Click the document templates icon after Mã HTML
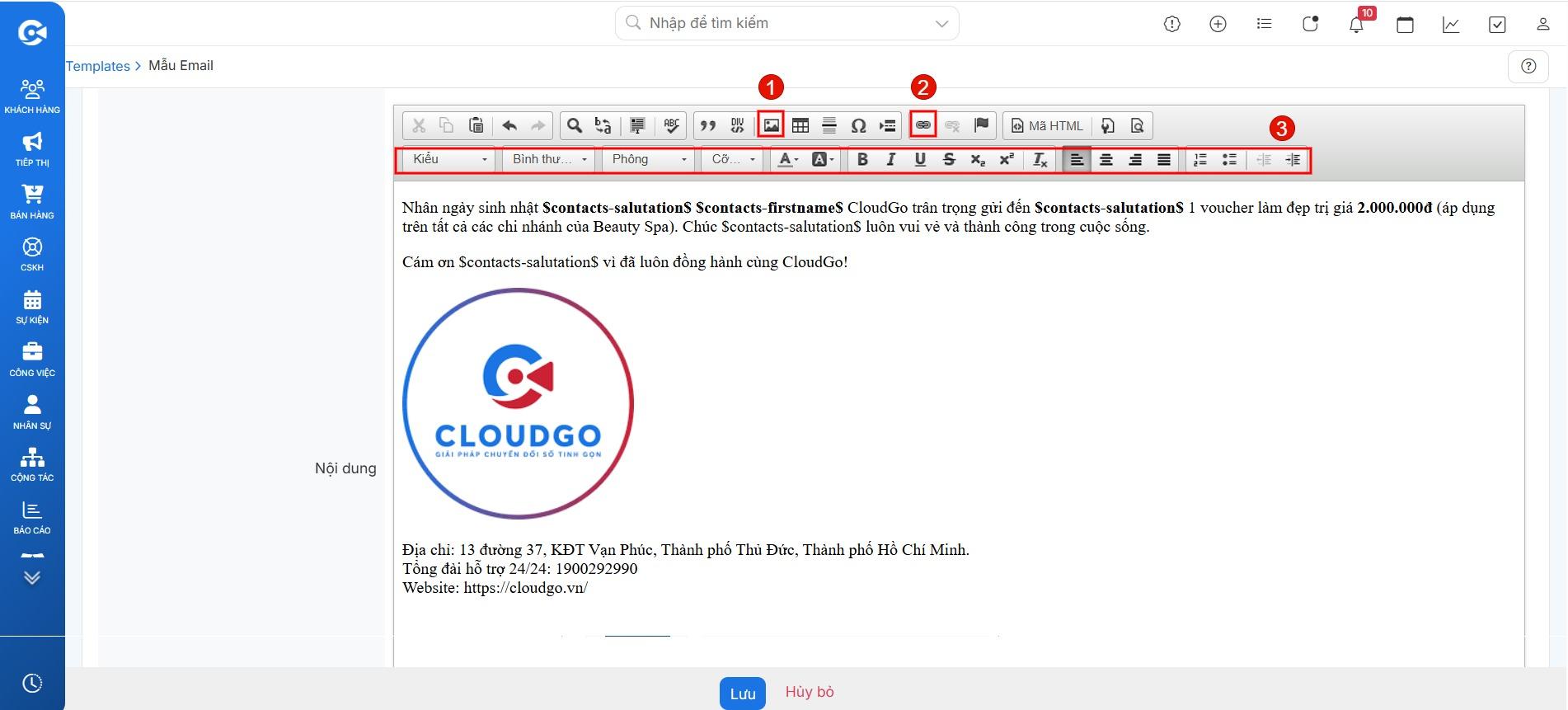This screenshot has width=1568, height=710. pyautogui.click(x=1108, y=125)
